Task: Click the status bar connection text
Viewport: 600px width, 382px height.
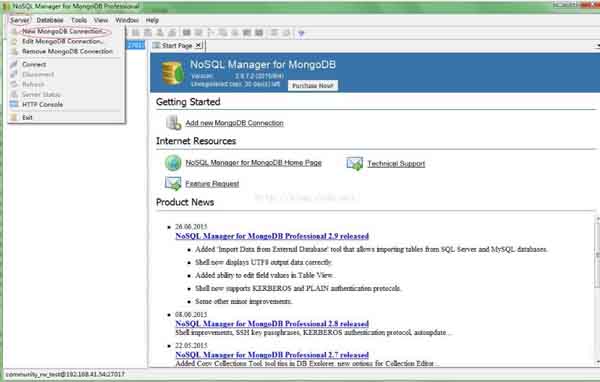Action: click(x=65, y=374)
